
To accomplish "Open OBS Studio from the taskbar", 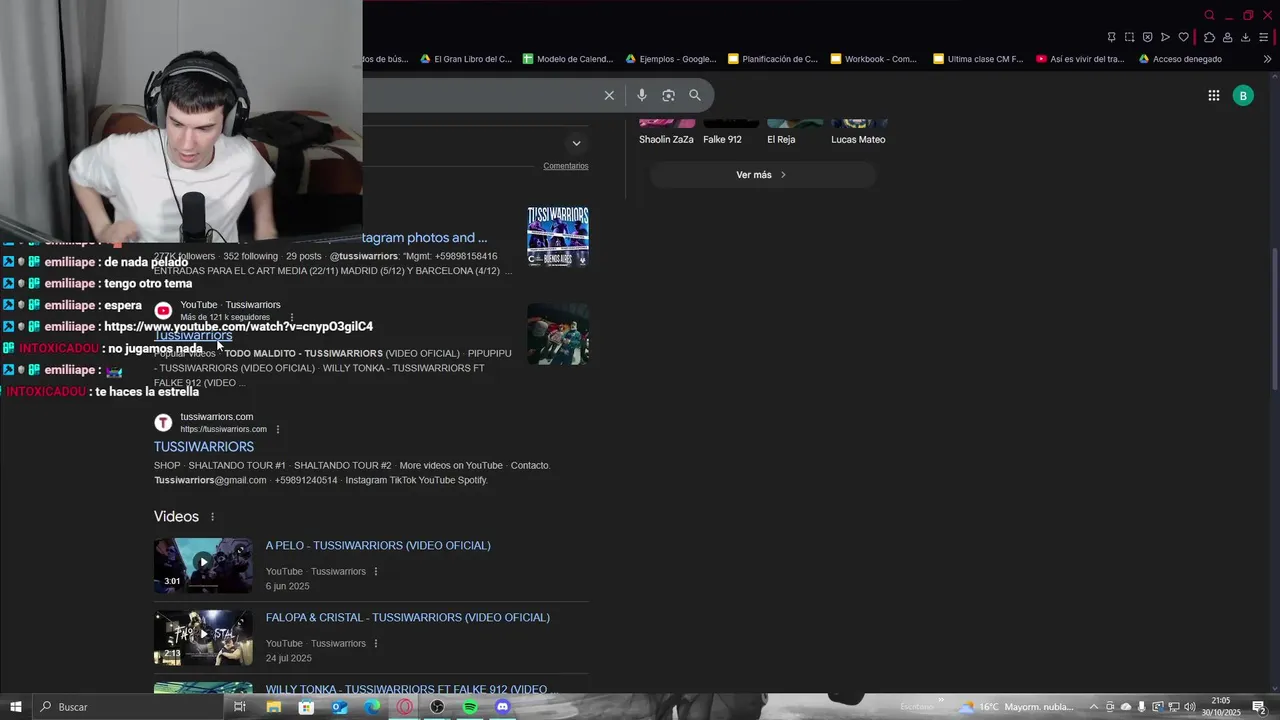I will 437,707.
